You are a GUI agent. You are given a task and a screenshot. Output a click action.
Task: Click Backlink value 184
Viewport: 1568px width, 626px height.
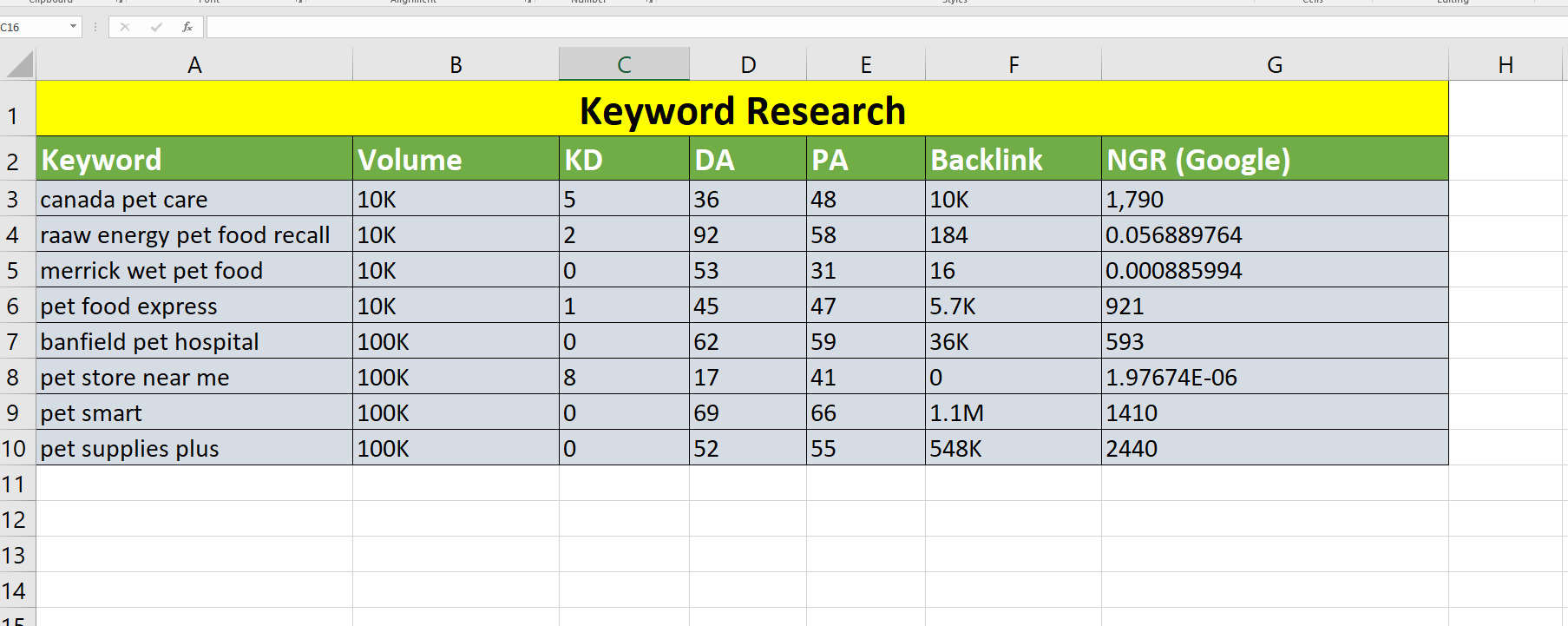tap(1014, 234)
